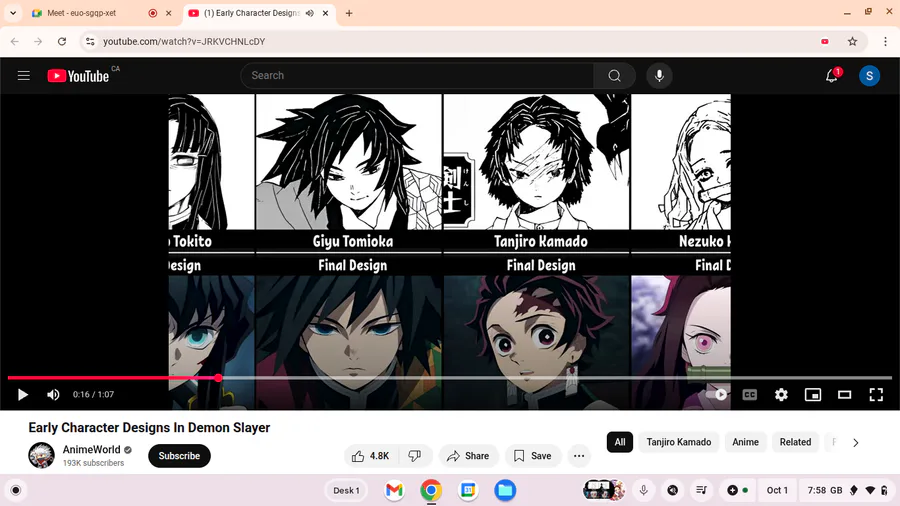Play the video

22,395
